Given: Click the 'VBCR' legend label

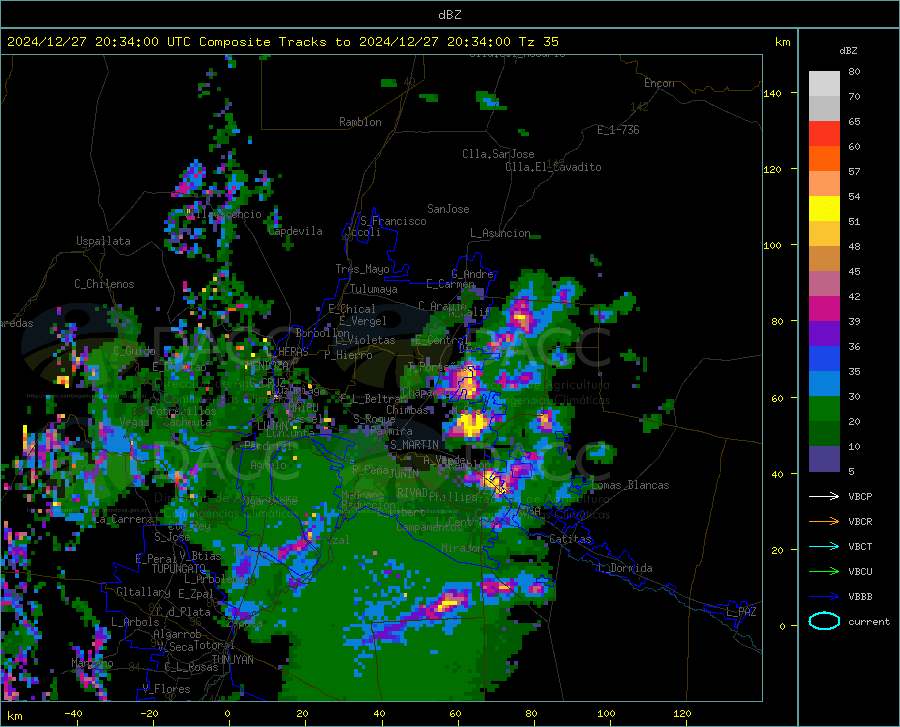Looking at the screenshot, I should click(860, 522).
